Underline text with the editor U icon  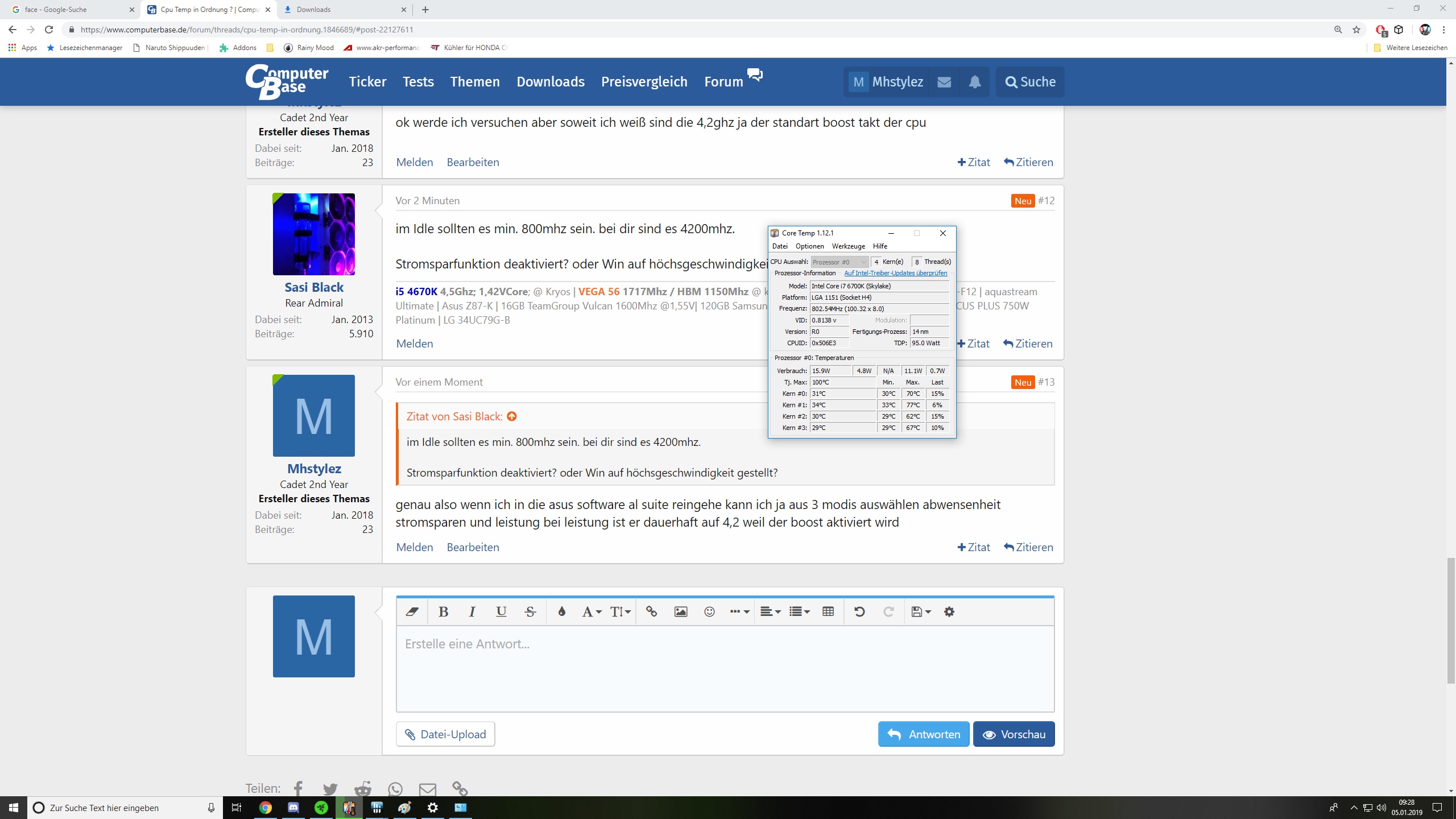(x=501, y=612)
